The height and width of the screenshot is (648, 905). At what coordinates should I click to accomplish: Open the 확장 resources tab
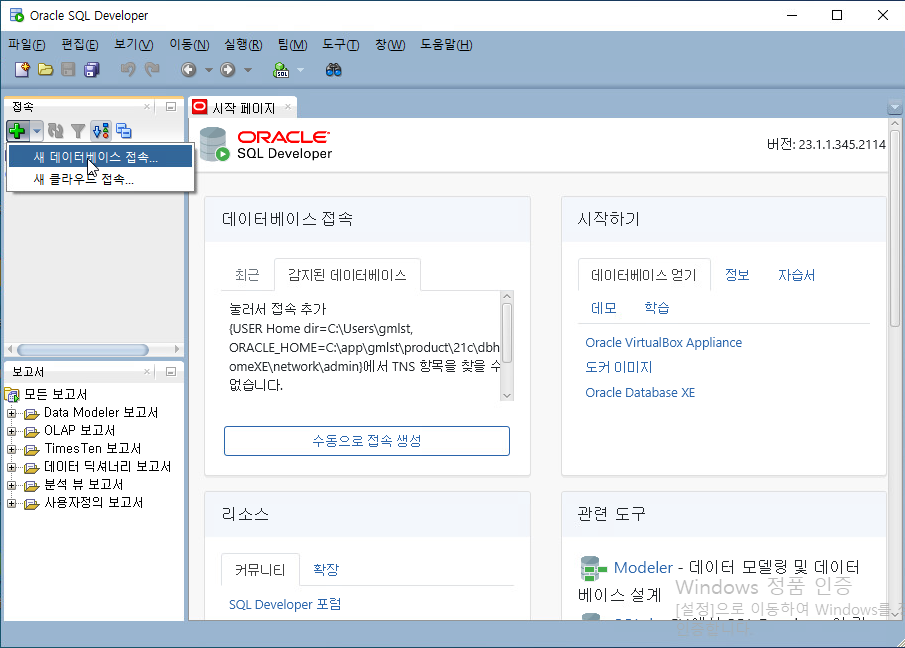[x=326, y=570]
